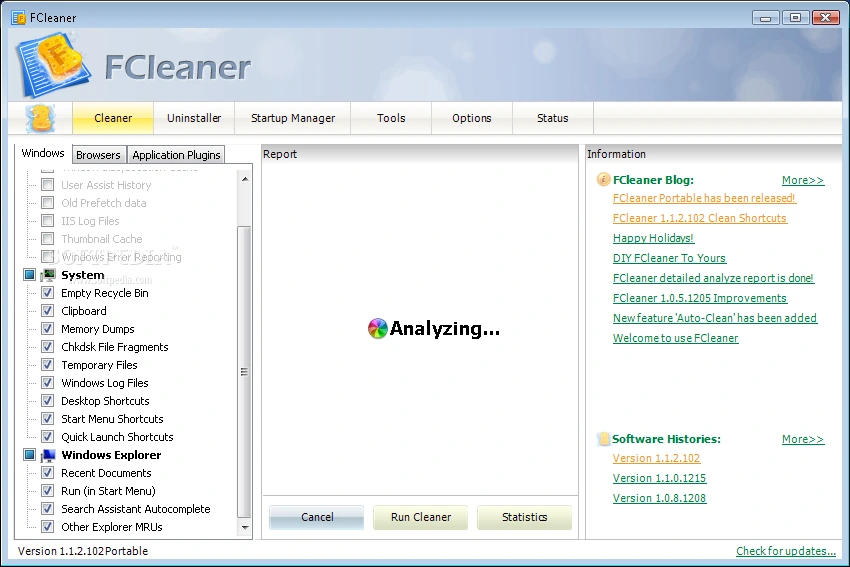Screen dimensions: 850x567
Task: Click Check for updates link
Action: pos(785,551)
